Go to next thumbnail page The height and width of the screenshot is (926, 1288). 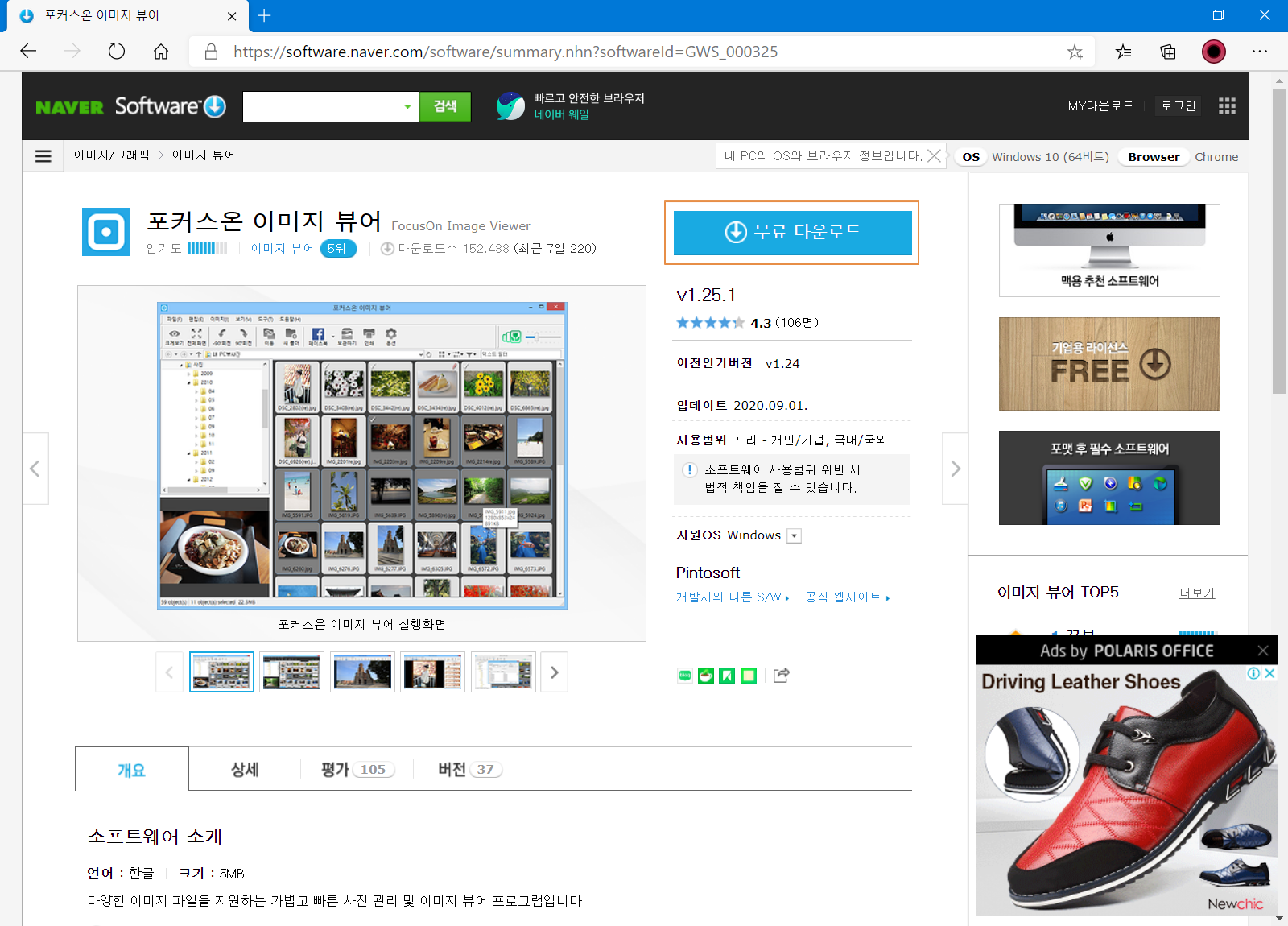coord(554,672)
